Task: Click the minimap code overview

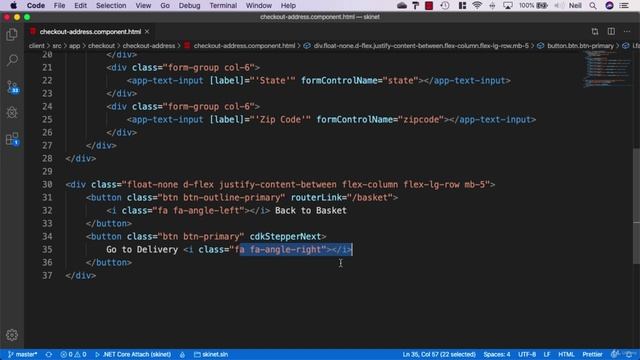Action: (x=607, y=69)
